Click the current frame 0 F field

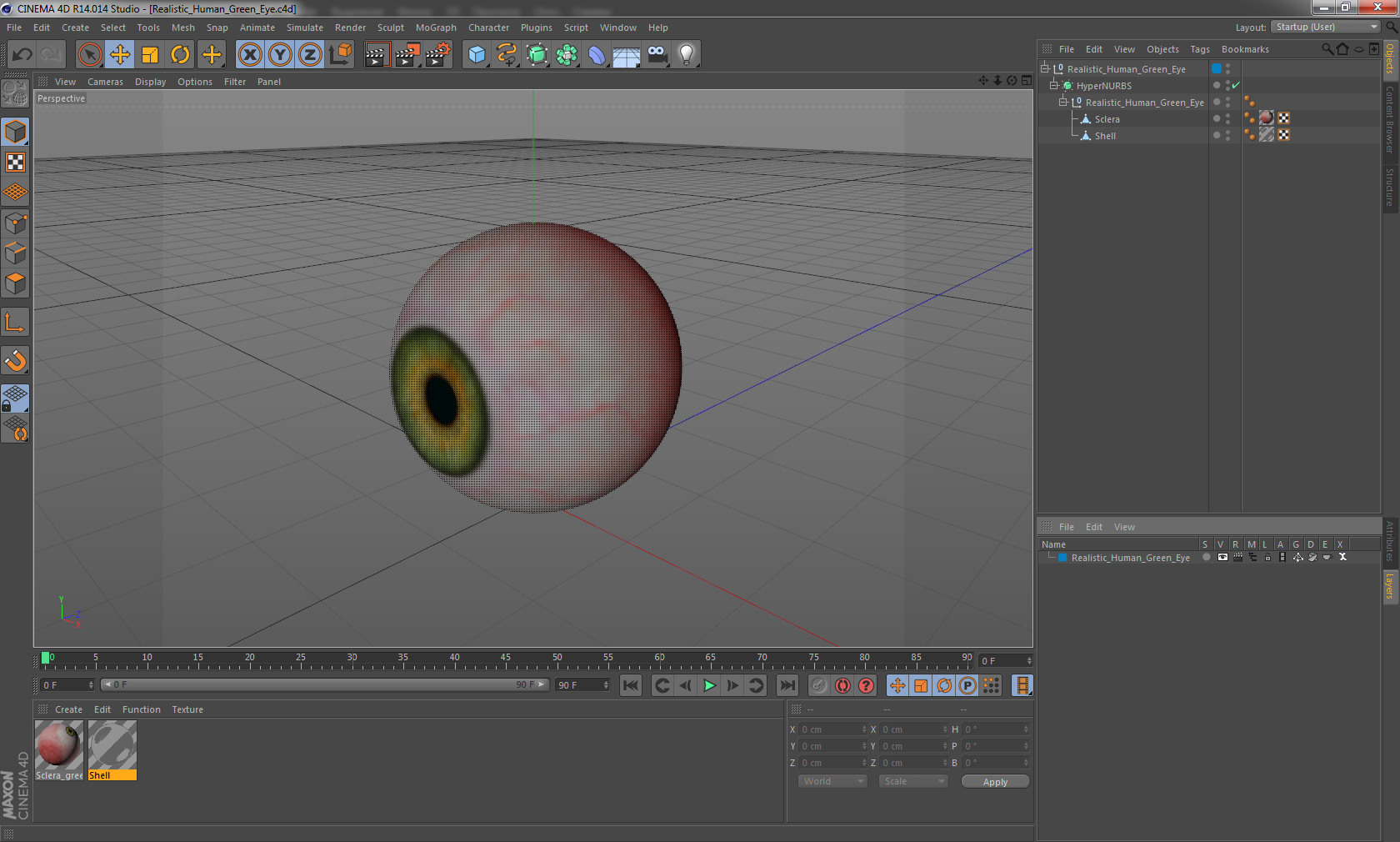point(67,684)
